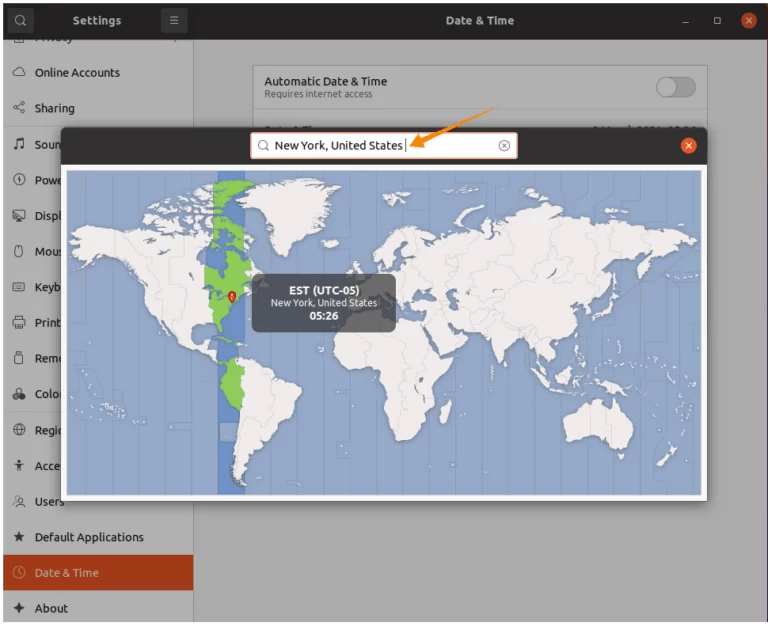Click the Color settings icon
768x626 pixels.
point(19,394)
